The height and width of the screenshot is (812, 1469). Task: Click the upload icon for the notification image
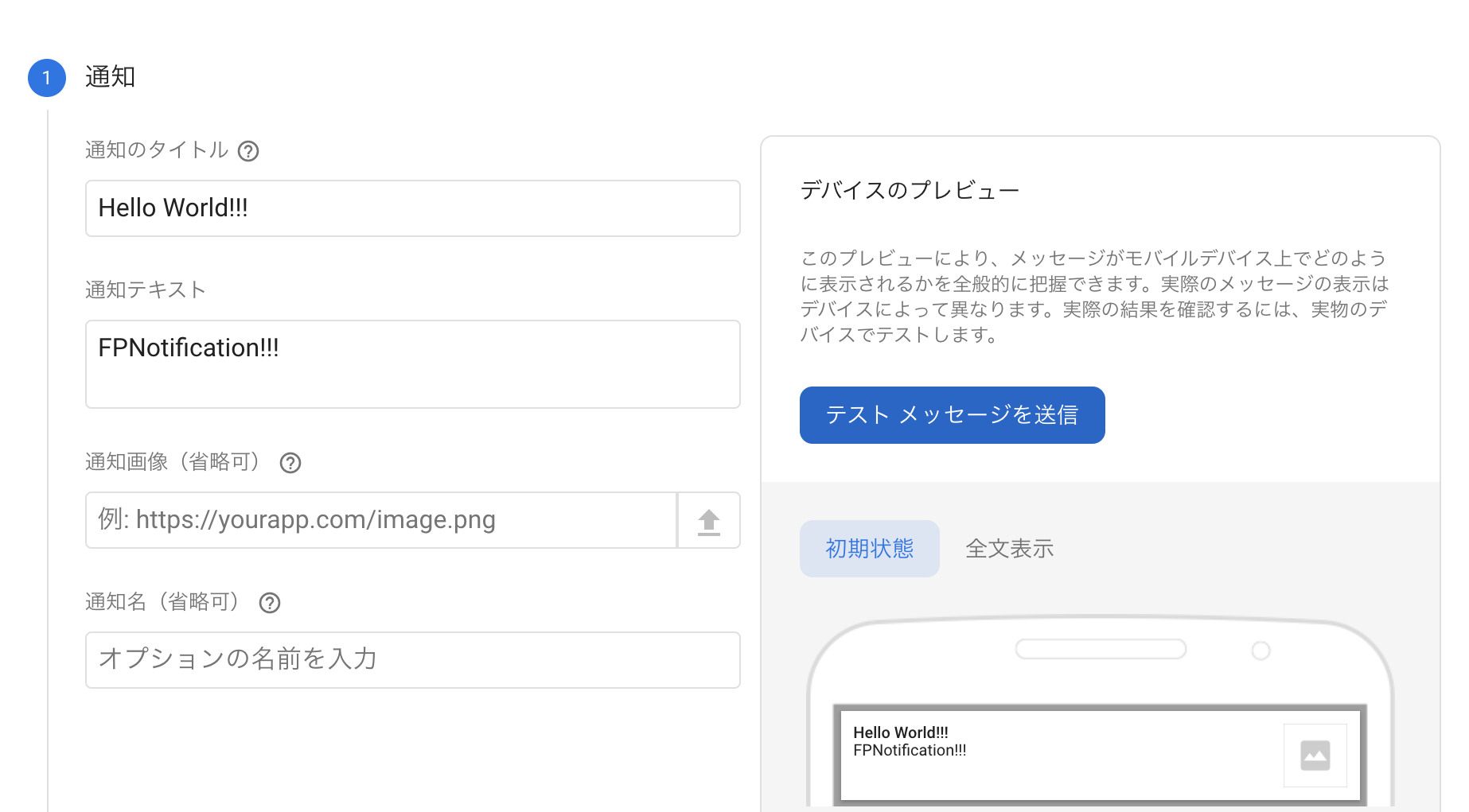pos(708,520)
